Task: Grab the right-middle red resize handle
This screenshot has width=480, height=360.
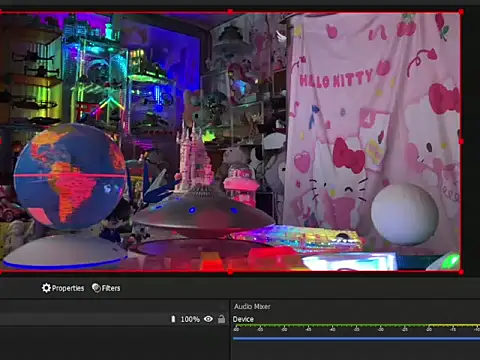Action: (x=461, y=142)
